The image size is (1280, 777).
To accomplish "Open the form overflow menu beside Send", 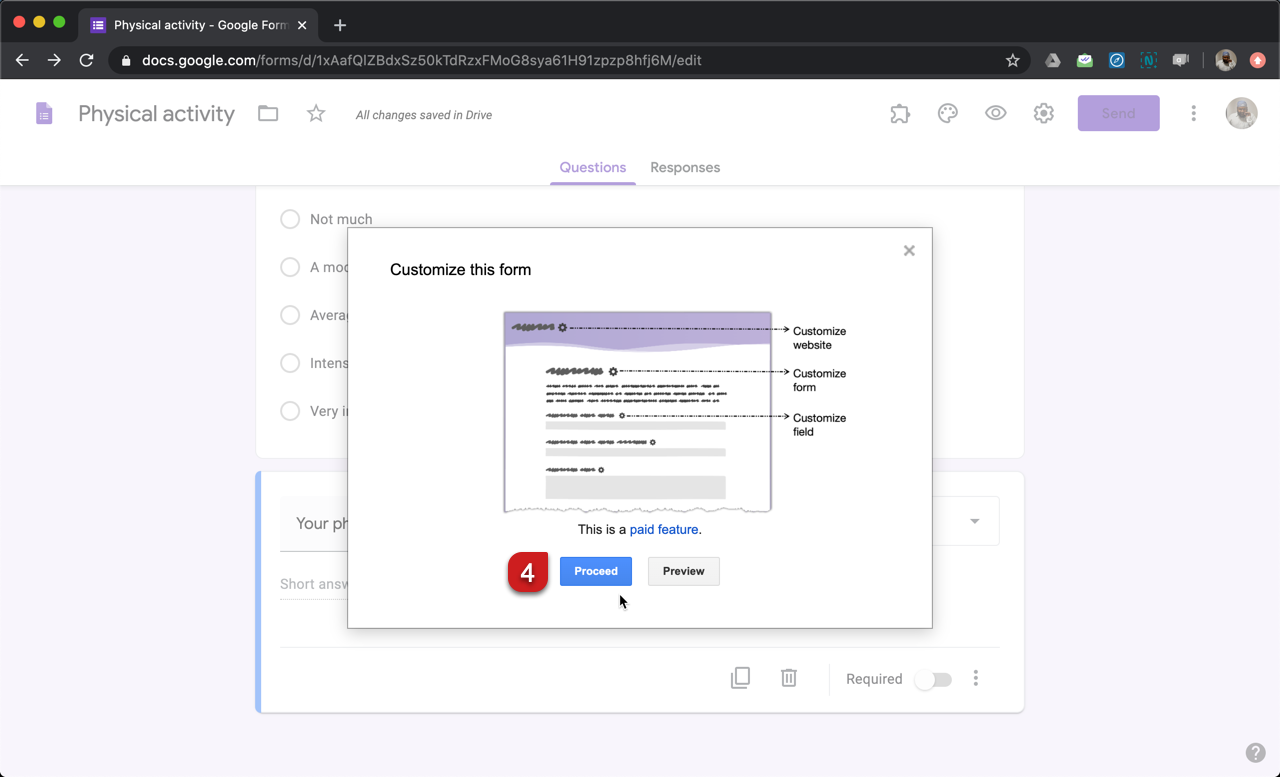I will 1193,113.
